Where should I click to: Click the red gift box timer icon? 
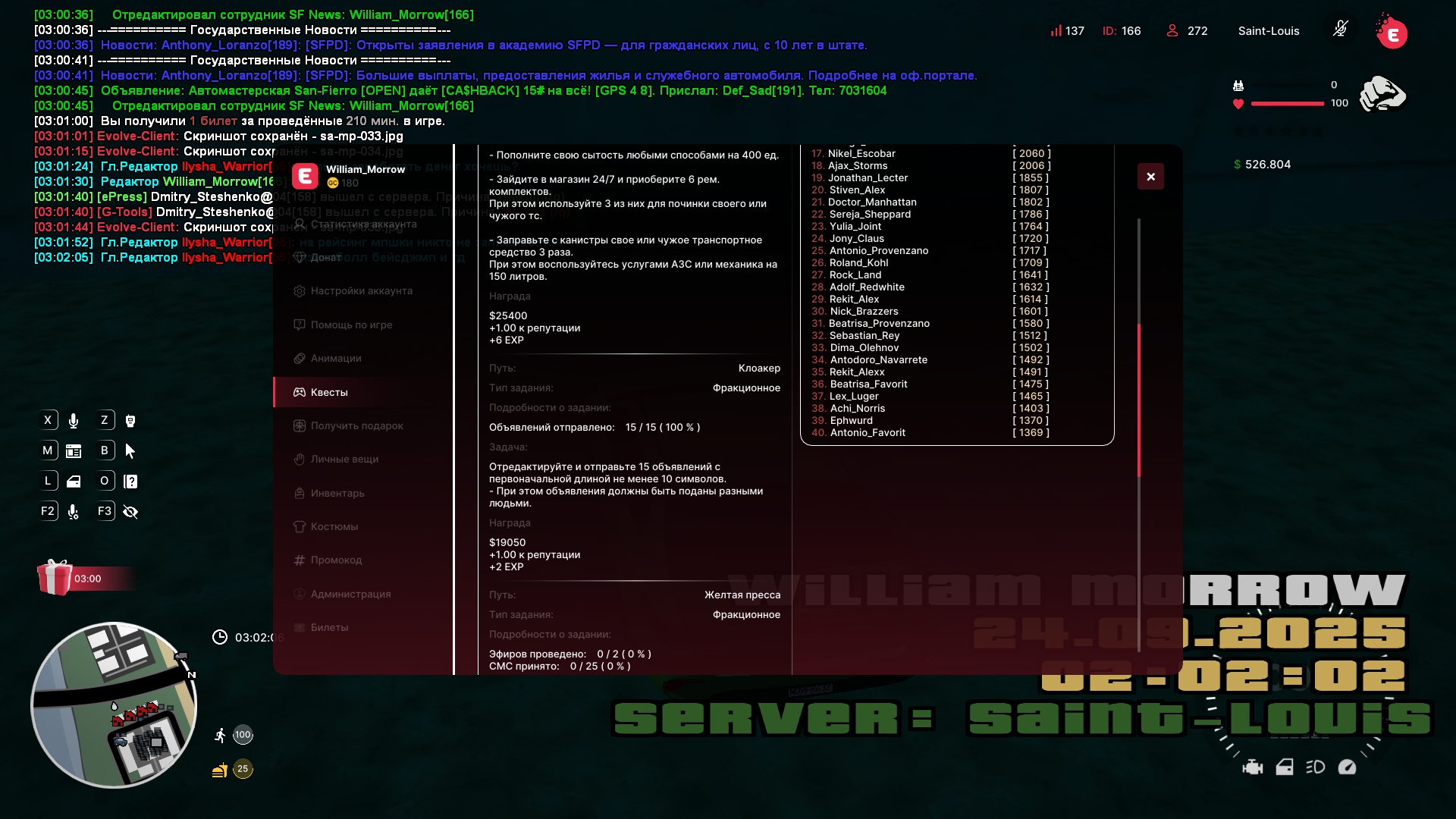click(55, 578)
